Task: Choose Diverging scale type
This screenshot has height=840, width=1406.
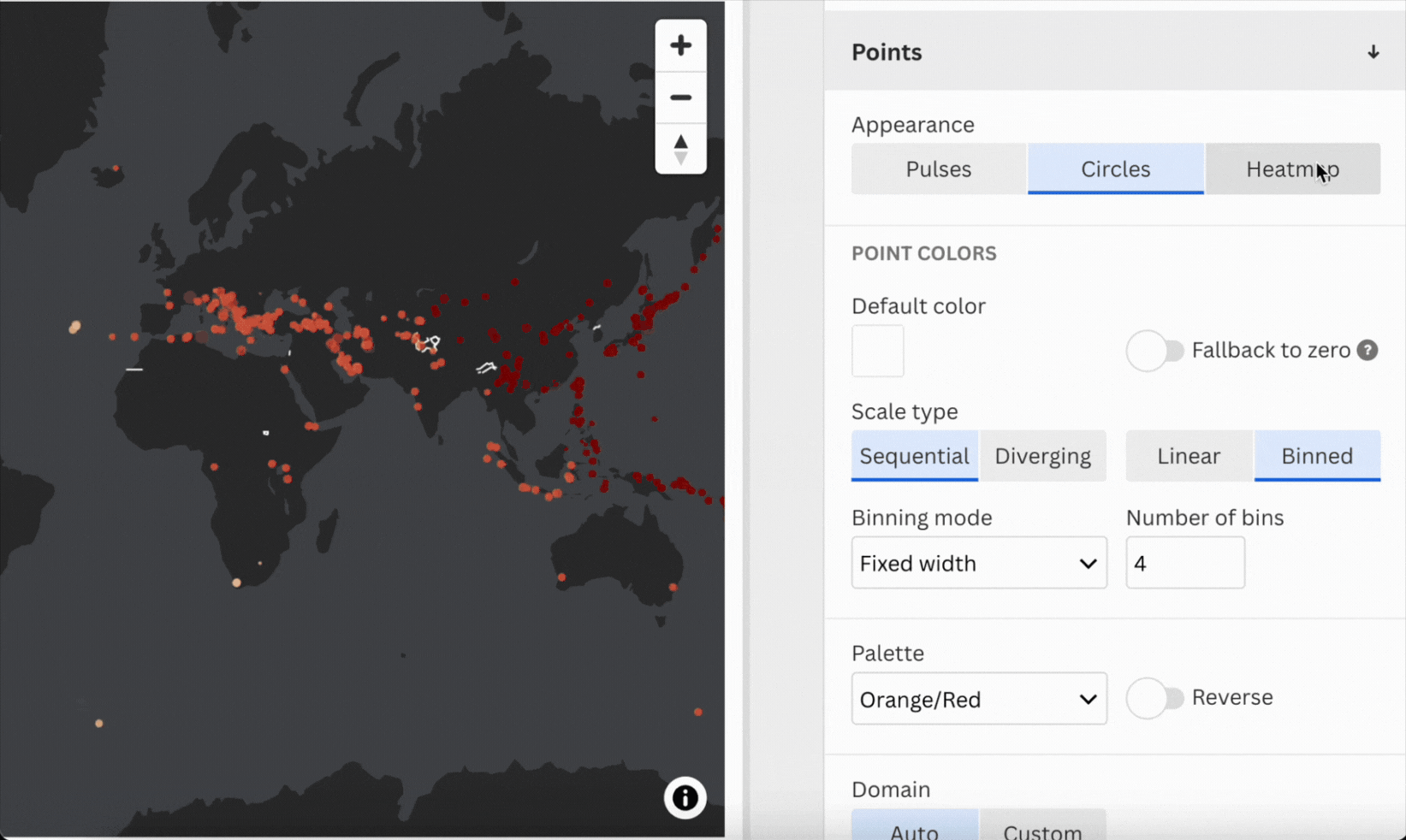Action: coord(1042,456)
